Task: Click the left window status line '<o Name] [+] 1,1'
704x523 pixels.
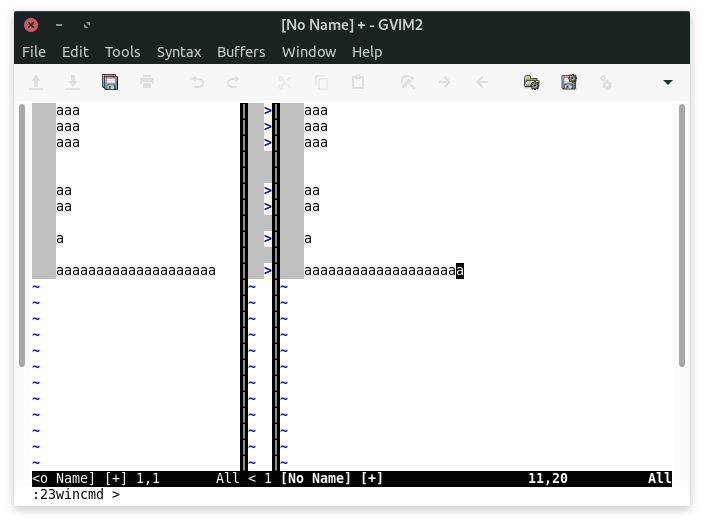Action: pyautogui.click(x=96, y=479)
